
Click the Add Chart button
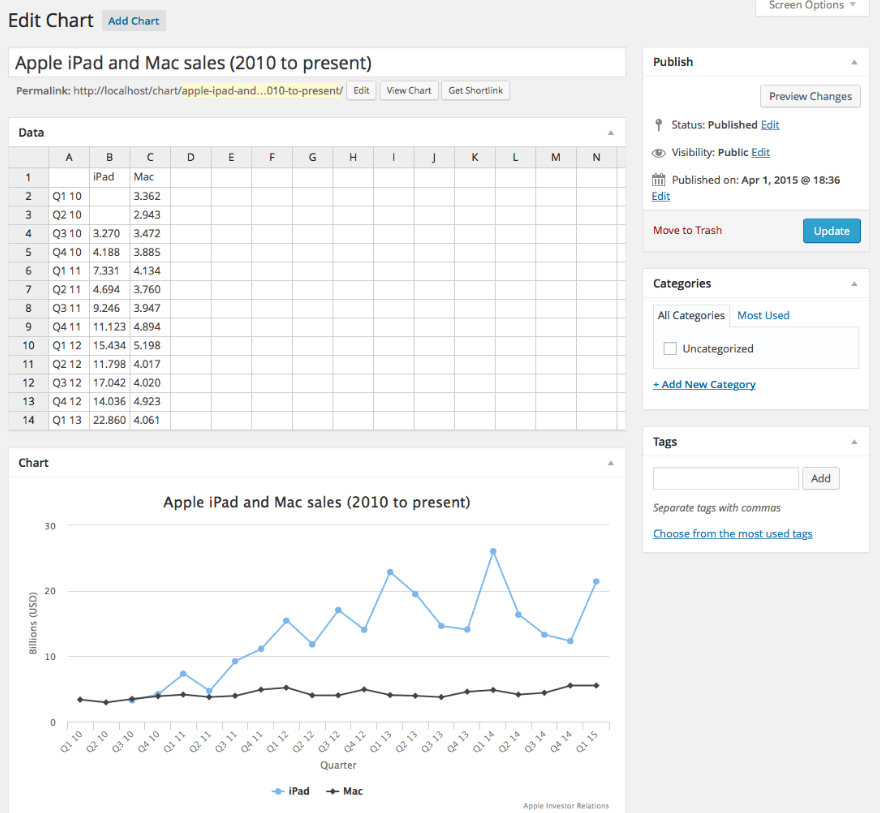click(134, 21)
